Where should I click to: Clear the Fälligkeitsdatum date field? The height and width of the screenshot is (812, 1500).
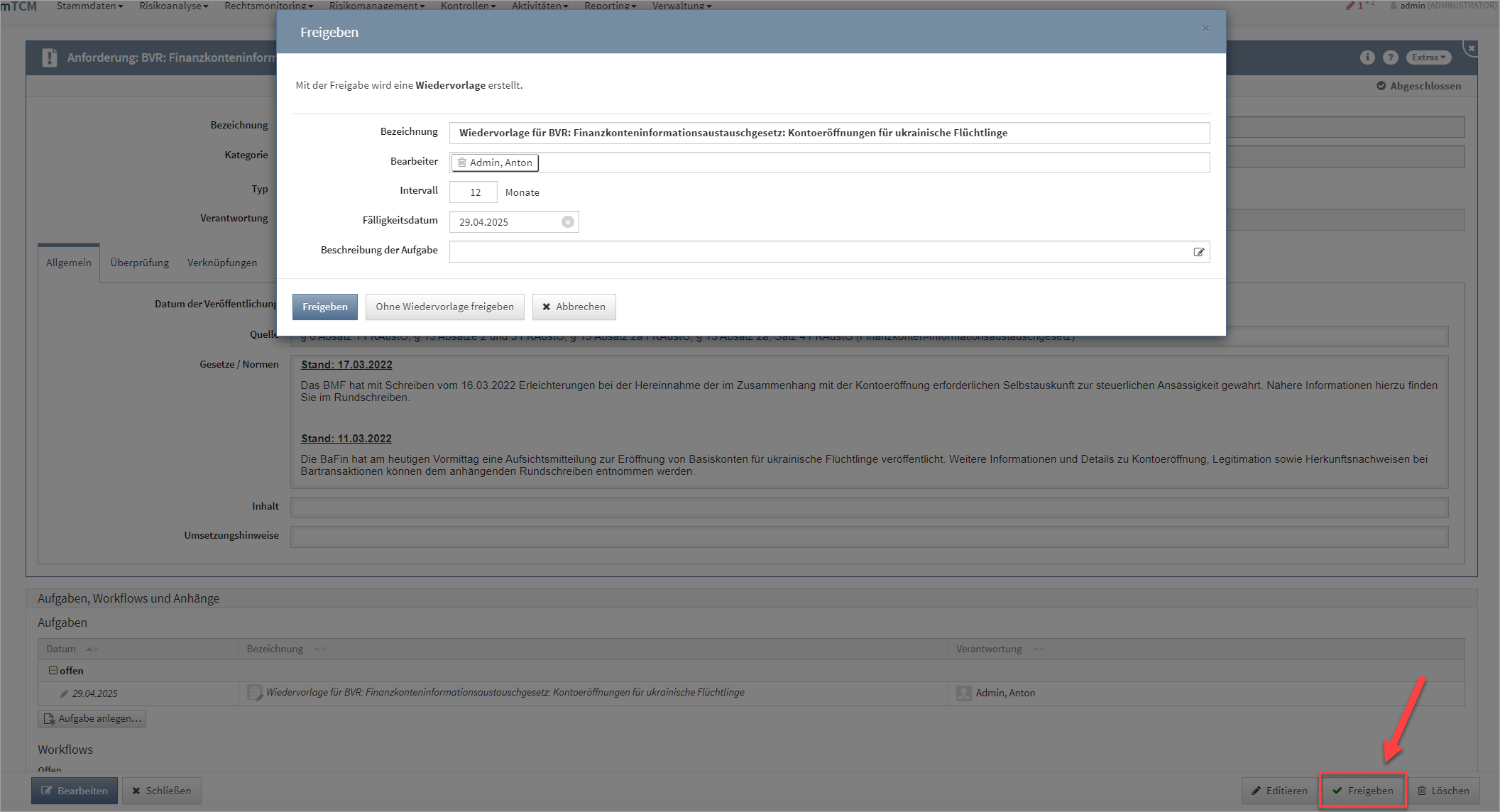568,222
